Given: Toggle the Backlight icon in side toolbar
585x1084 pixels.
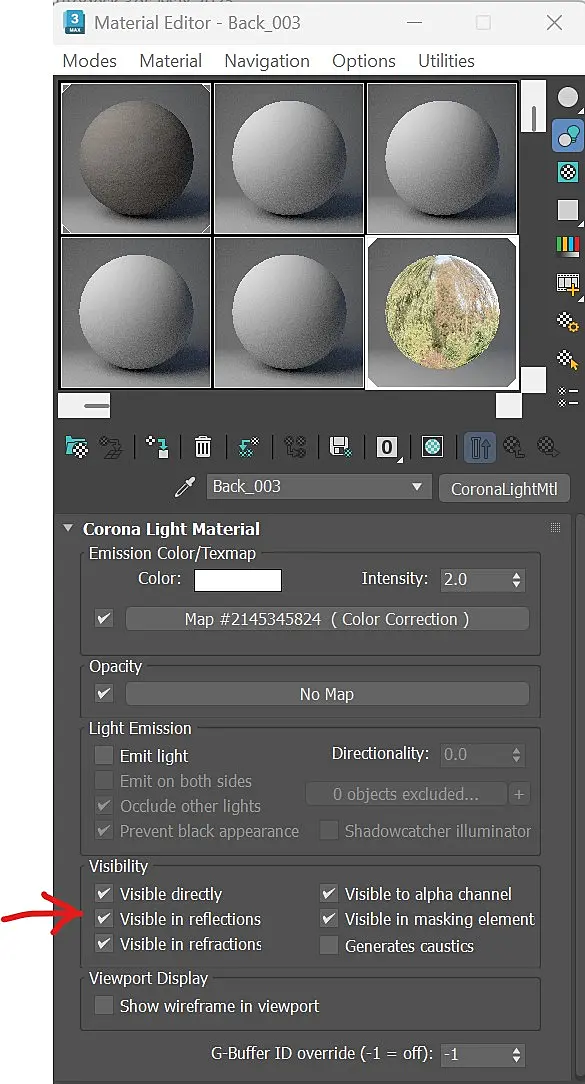Looking at the screenshot, I should click(568, 136).
